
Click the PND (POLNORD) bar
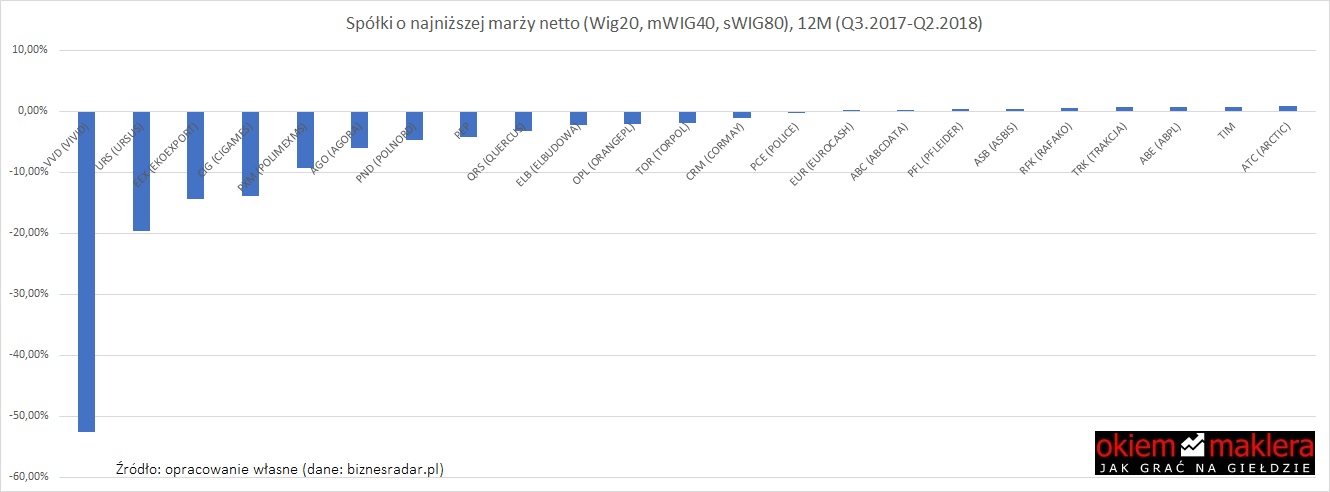[414, 125]
